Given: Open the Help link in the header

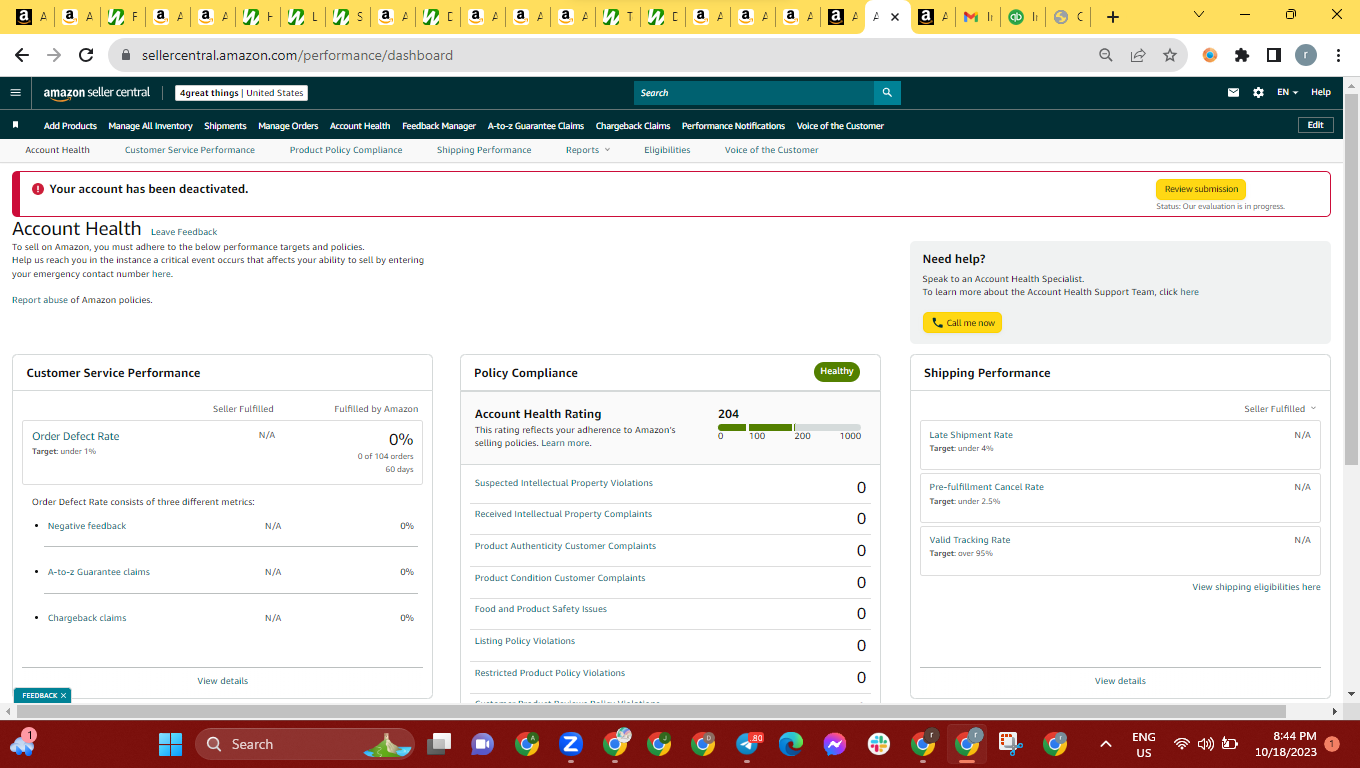Looking at the screenshot, I should point(1321,93).
